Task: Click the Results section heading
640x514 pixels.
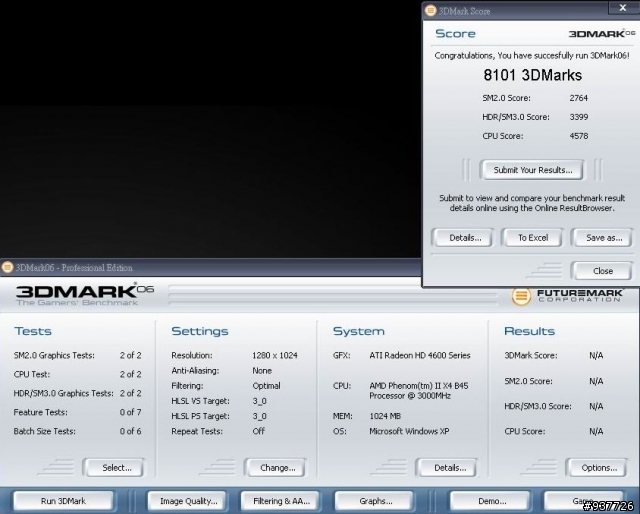Action: click(x=529, y=331)
